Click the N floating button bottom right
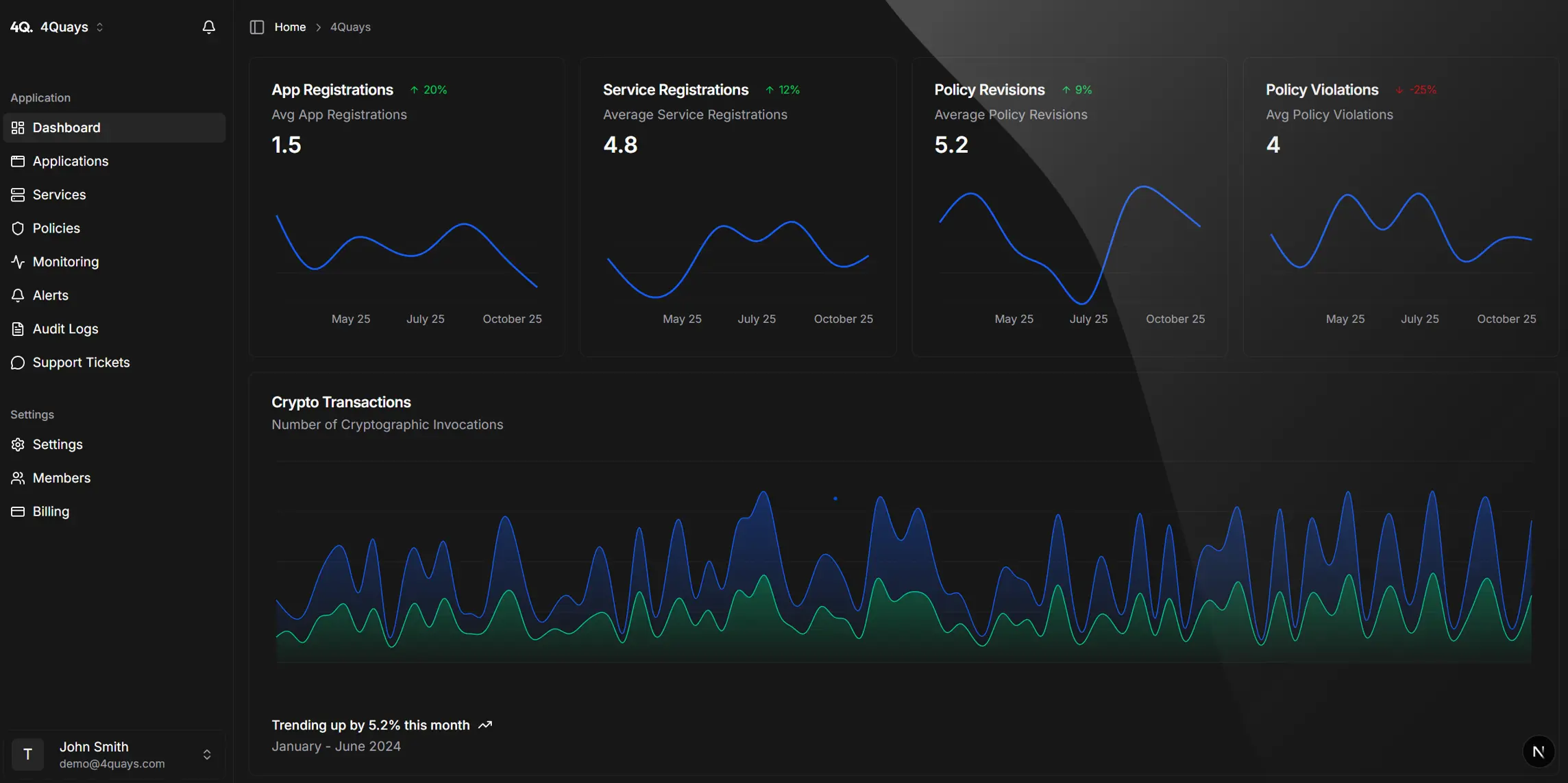 click(x=1539, y=751)
